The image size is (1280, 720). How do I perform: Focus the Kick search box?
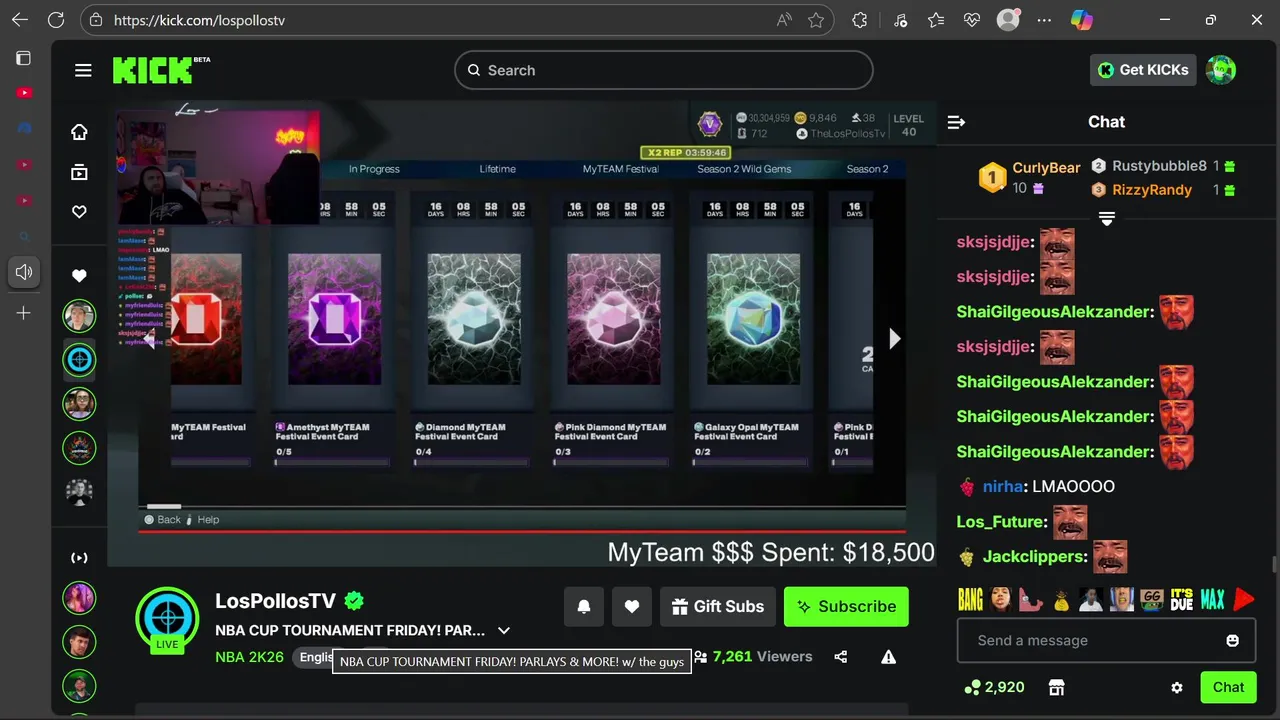click(664, 70)
